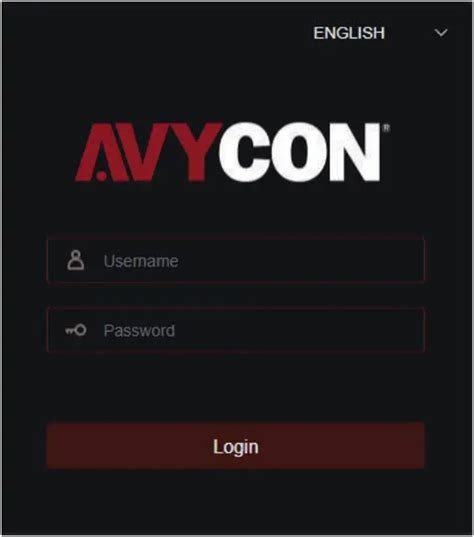The height and width of the screenshot is (537, 474).
Task: Click the Password placeholder text
Action: 139,331
